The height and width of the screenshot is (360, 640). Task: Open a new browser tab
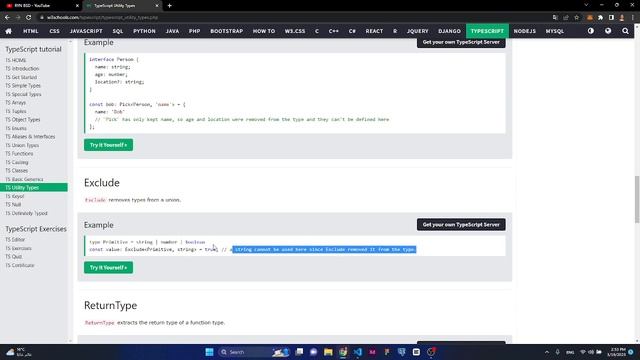(x=169, y=6)
